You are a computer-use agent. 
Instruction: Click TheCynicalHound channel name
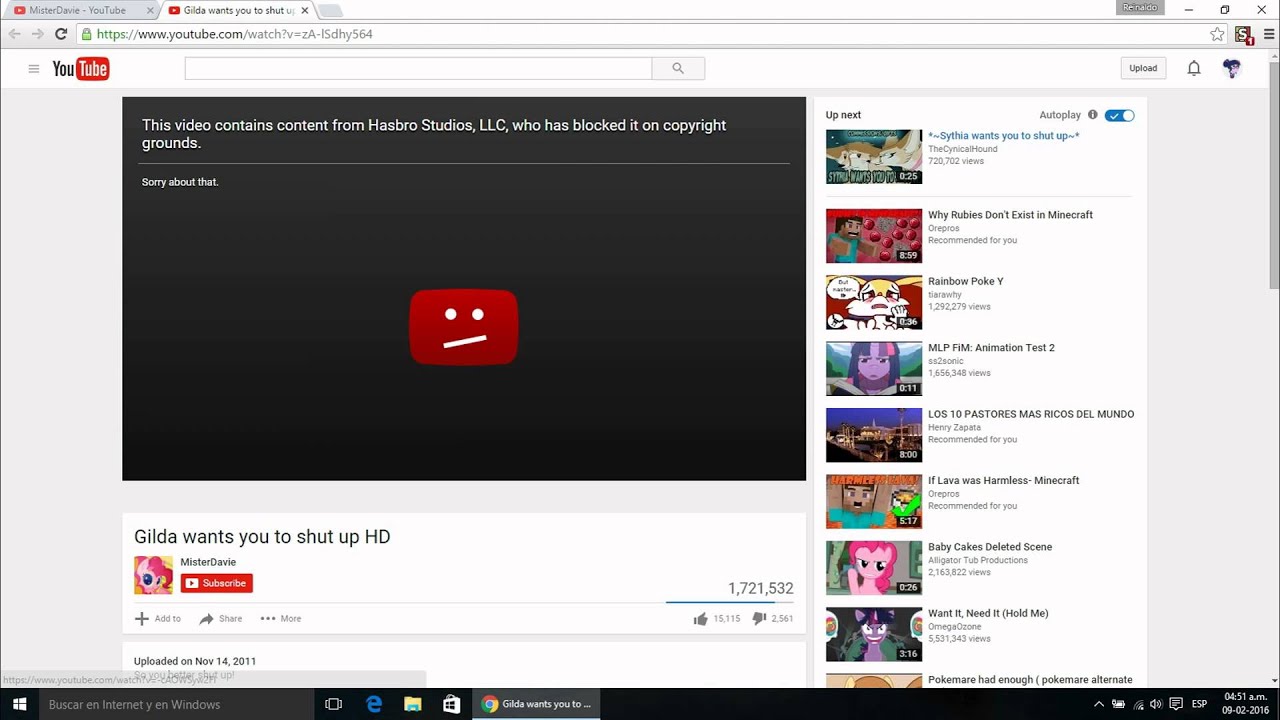[962, 149]
